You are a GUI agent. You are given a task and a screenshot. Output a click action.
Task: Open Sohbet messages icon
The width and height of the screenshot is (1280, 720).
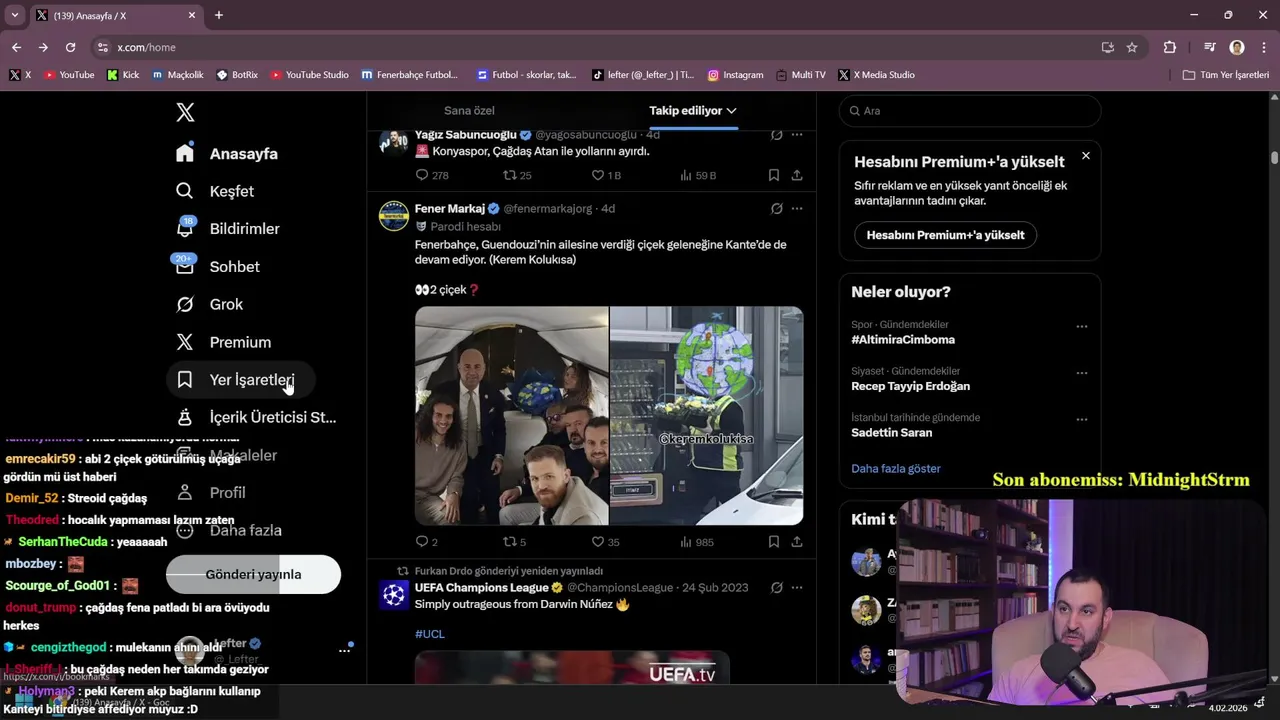coord(185,266)
